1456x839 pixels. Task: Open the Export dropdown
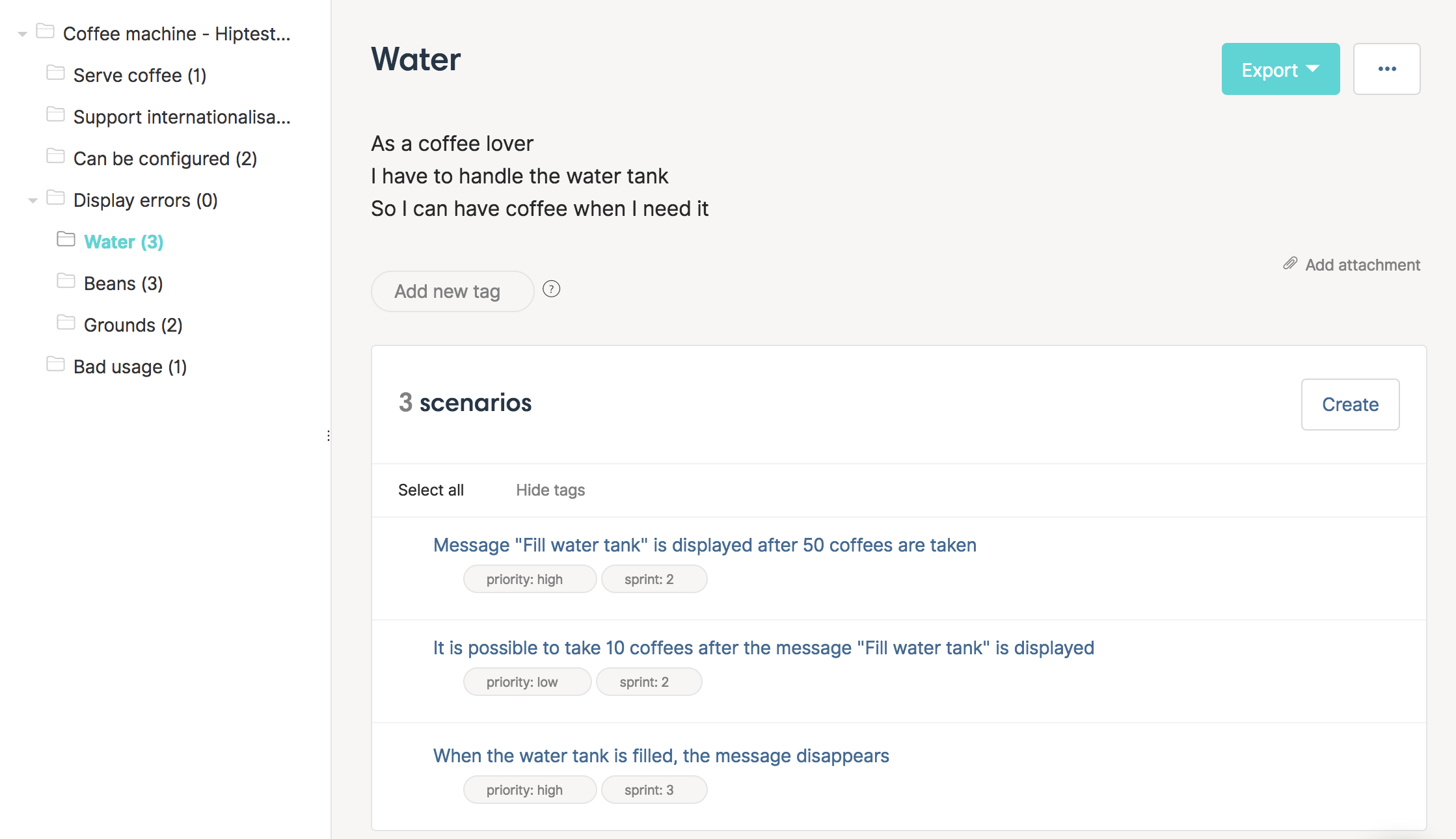pyautogui.click(x=1280, y=69)
